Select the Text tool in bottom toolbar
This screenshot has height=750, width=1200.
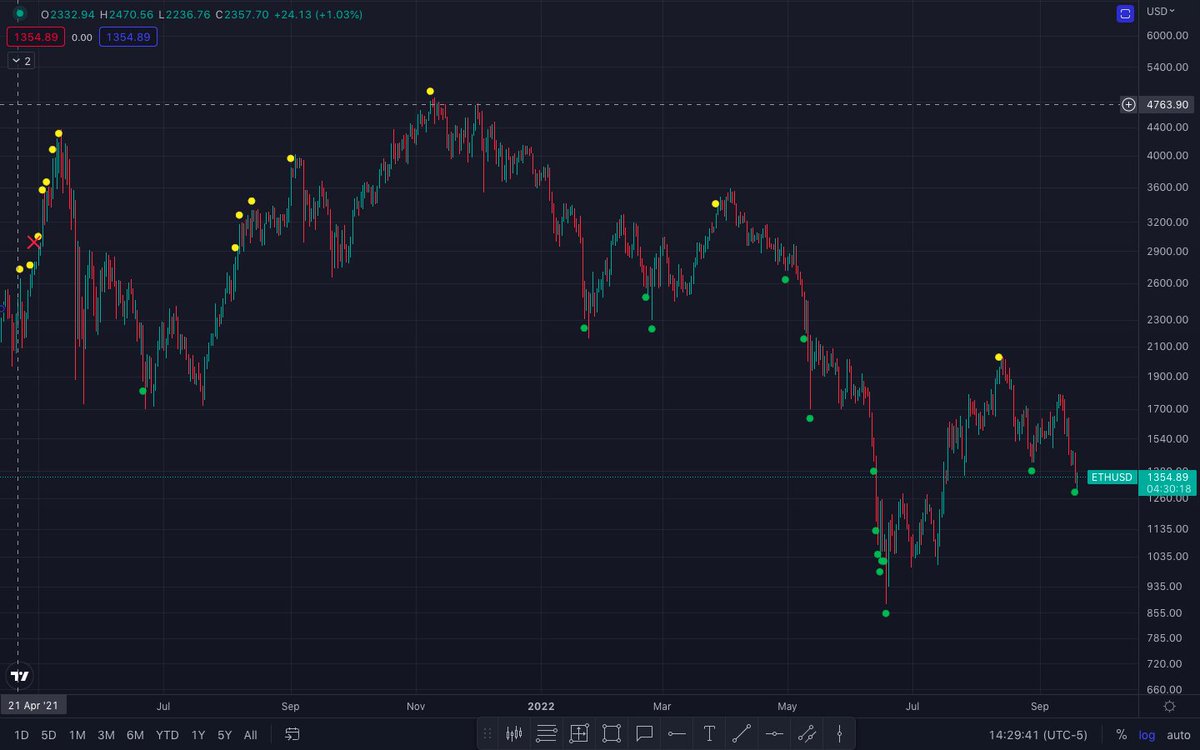tap(709, 733)
